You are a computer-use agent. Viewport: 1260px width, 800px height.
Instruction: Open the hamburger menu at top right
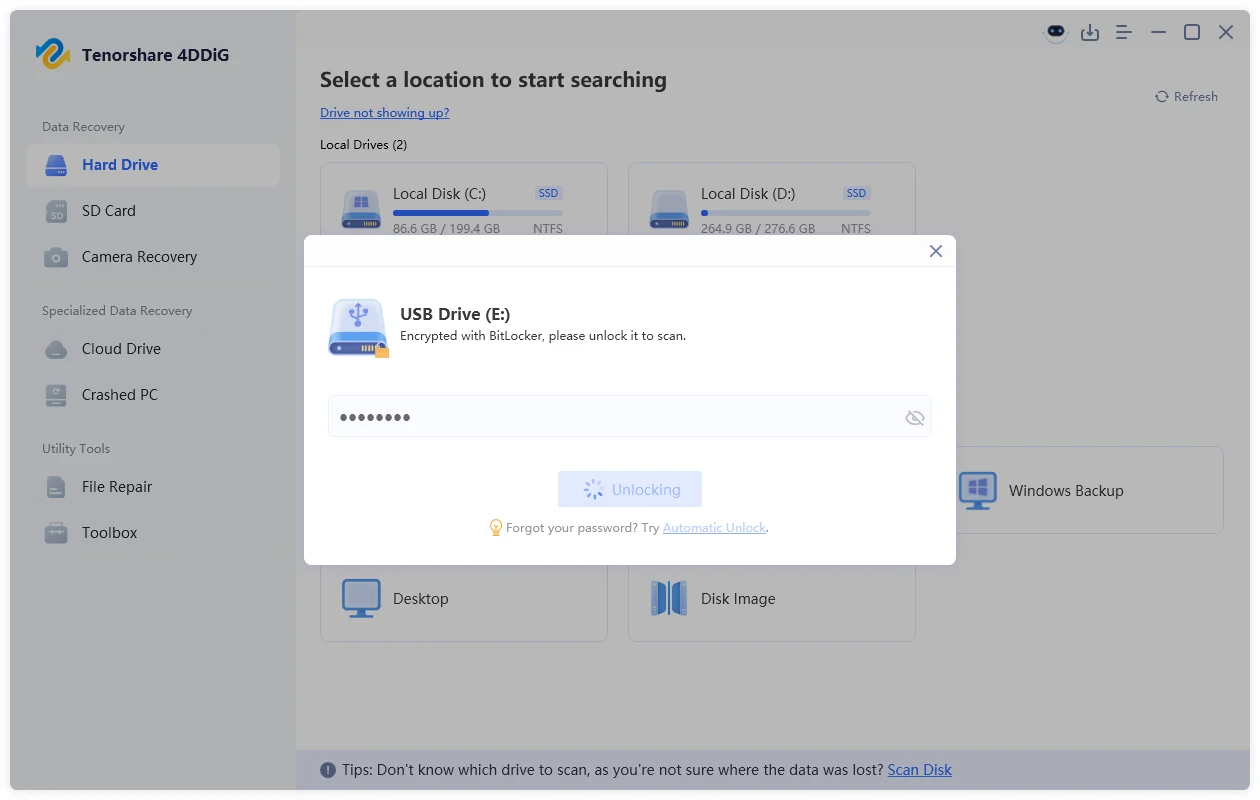click(1123, 32)
